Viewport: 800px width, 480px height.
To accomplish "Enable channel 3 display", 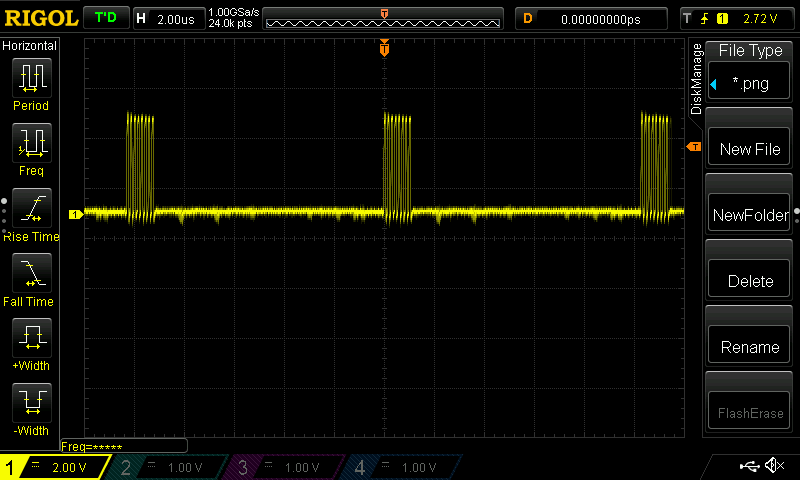I will point(284,467).
